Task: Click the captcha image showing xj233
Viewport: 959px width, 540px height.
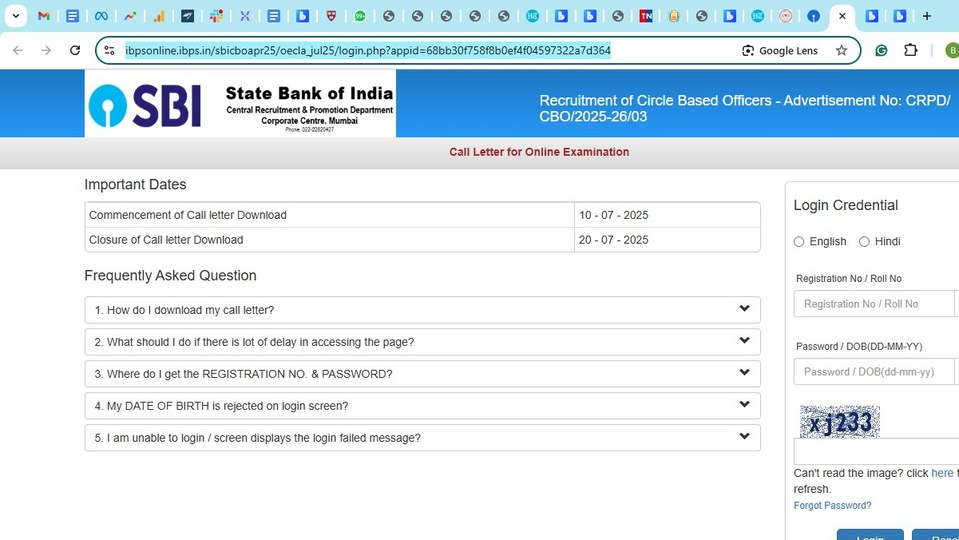Action: [840, 422]
